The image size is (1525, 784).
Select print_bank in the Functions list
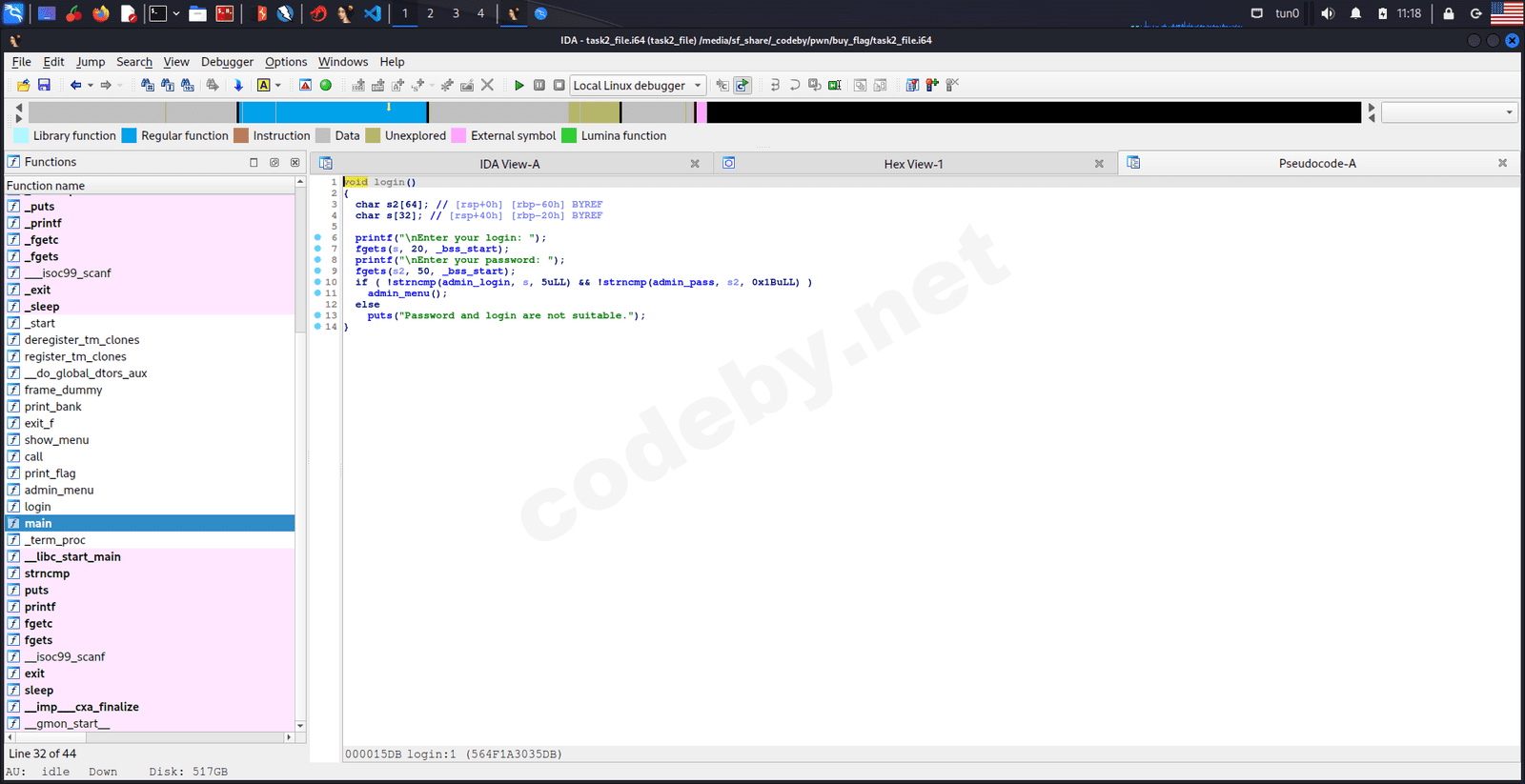tap(151, 407)
